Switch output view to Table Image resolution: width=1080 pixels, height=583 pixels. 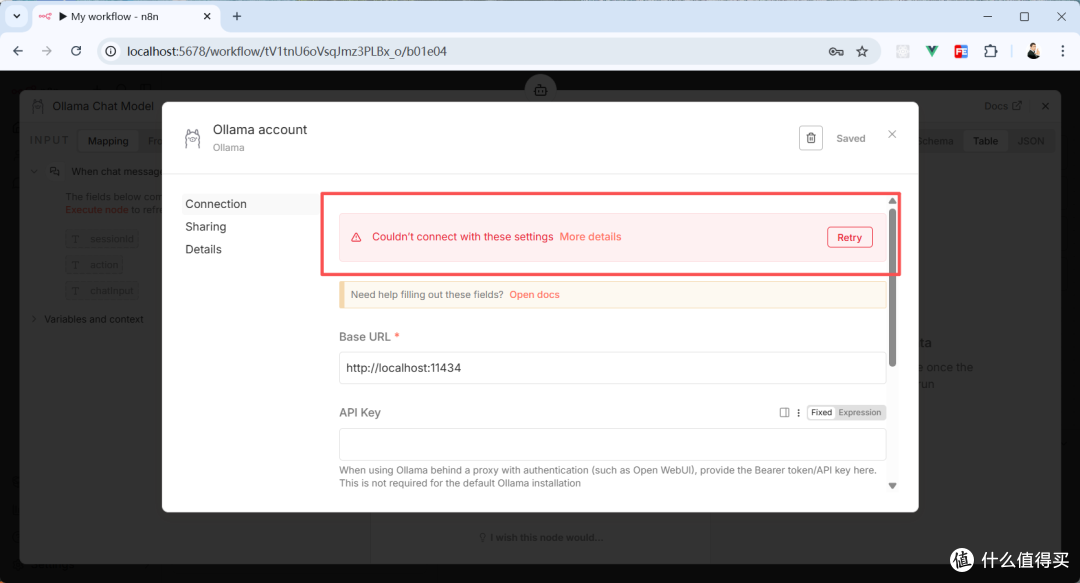[985, 141]
